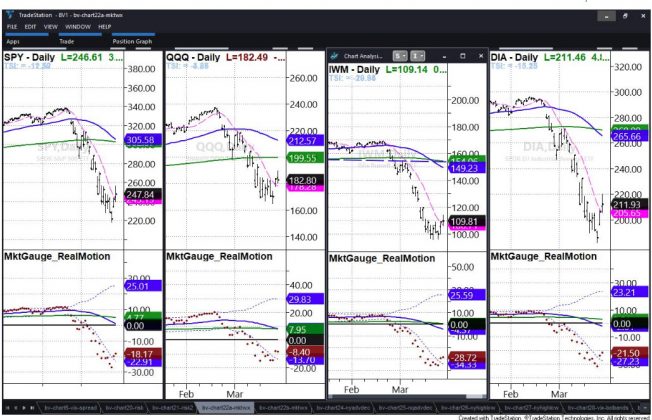Click the horizontal scrollbar under IWM chart
Image resolution: width=652 pixels, height=420 pixels.
[407, 397]
